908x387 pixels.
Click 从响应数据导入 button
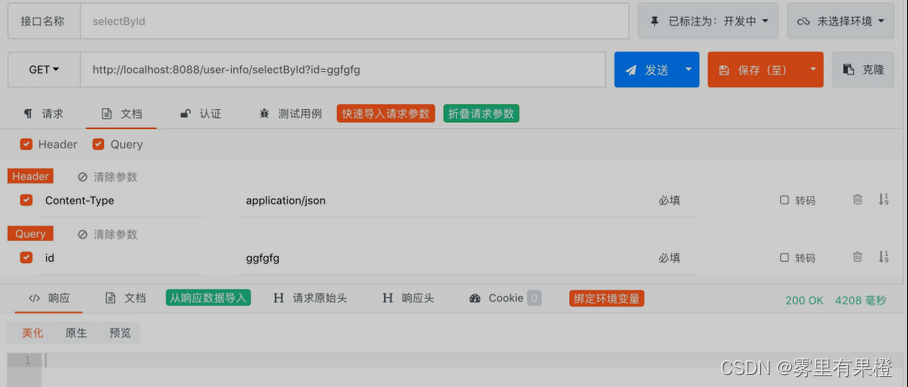coord(208,298)
